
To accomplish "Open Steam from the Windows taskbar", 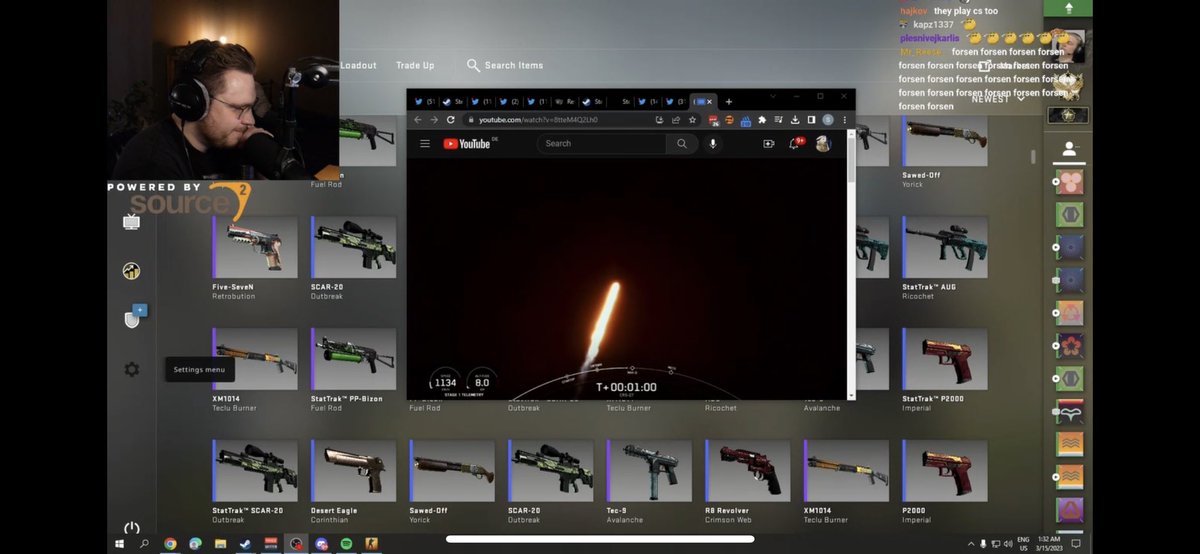I will click(x=246, y=544).
